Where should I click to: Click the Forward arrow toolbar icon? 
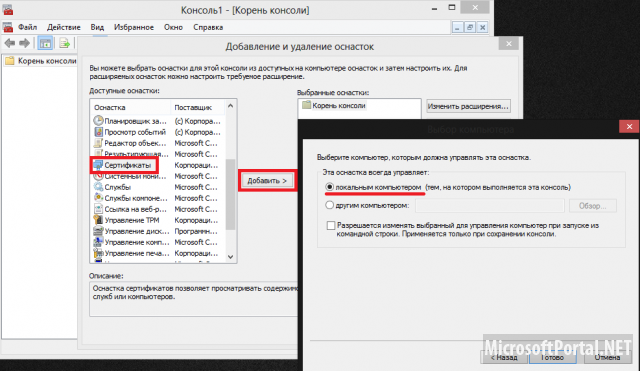24,43
